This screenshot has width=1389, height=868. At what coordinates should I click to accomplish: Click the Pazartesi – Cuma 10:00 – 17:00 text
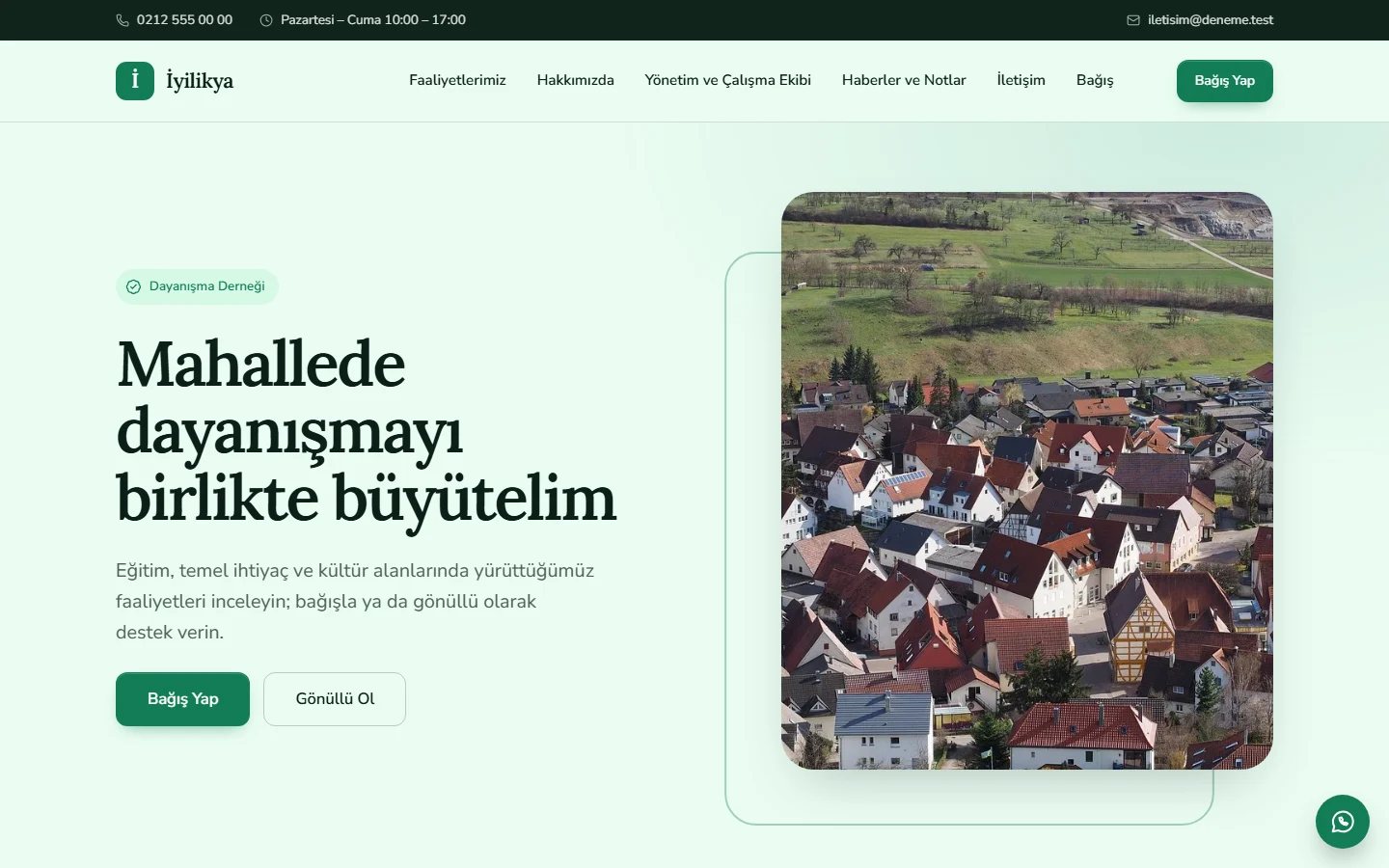[373, 20]
